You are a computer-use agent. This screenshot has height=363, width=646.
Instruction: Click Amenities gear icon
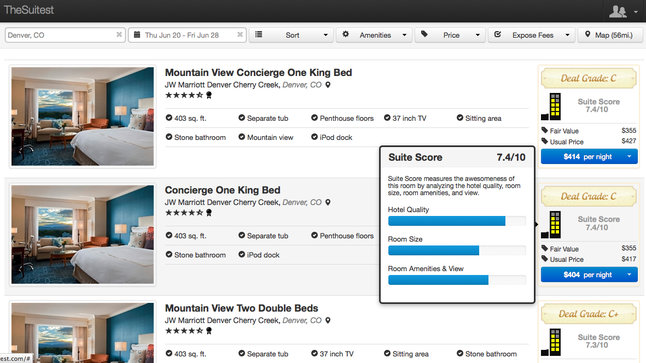pyautogui.click(x=346, y=35)
